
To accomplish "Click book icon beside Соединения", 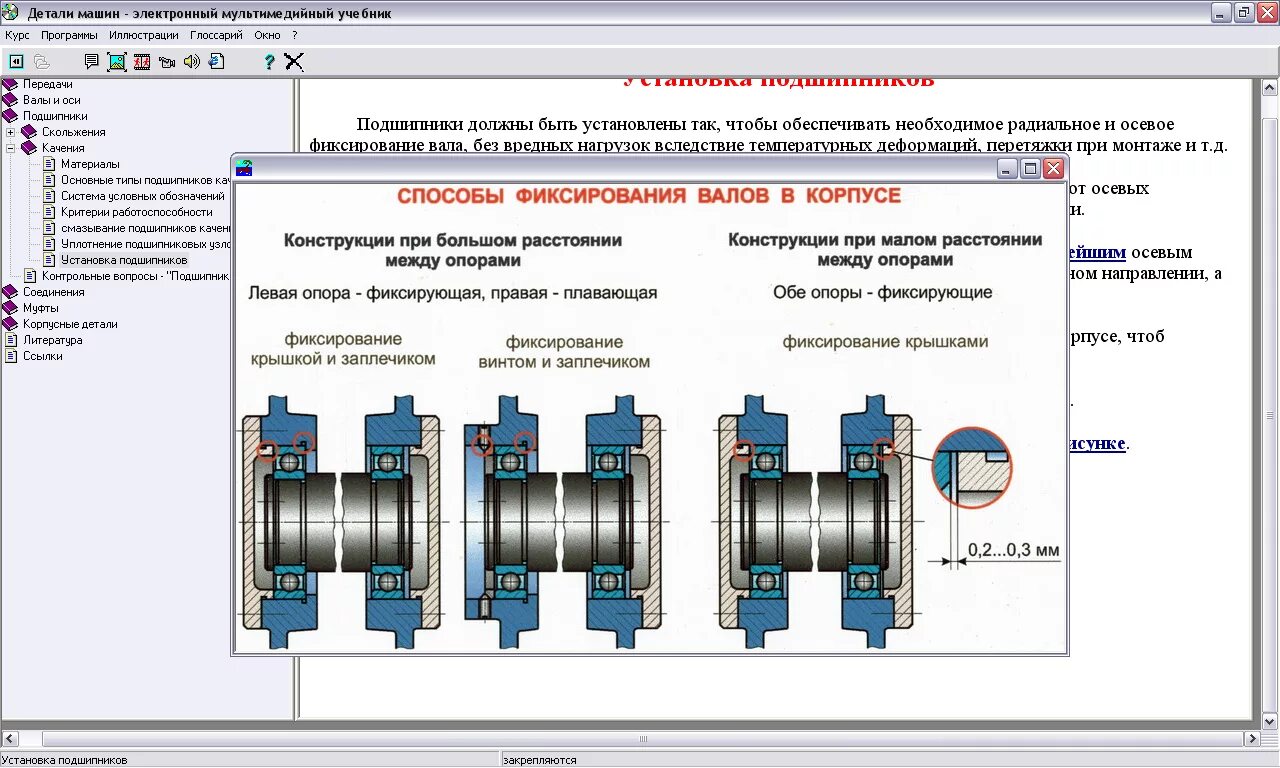I will pos(11,292).
